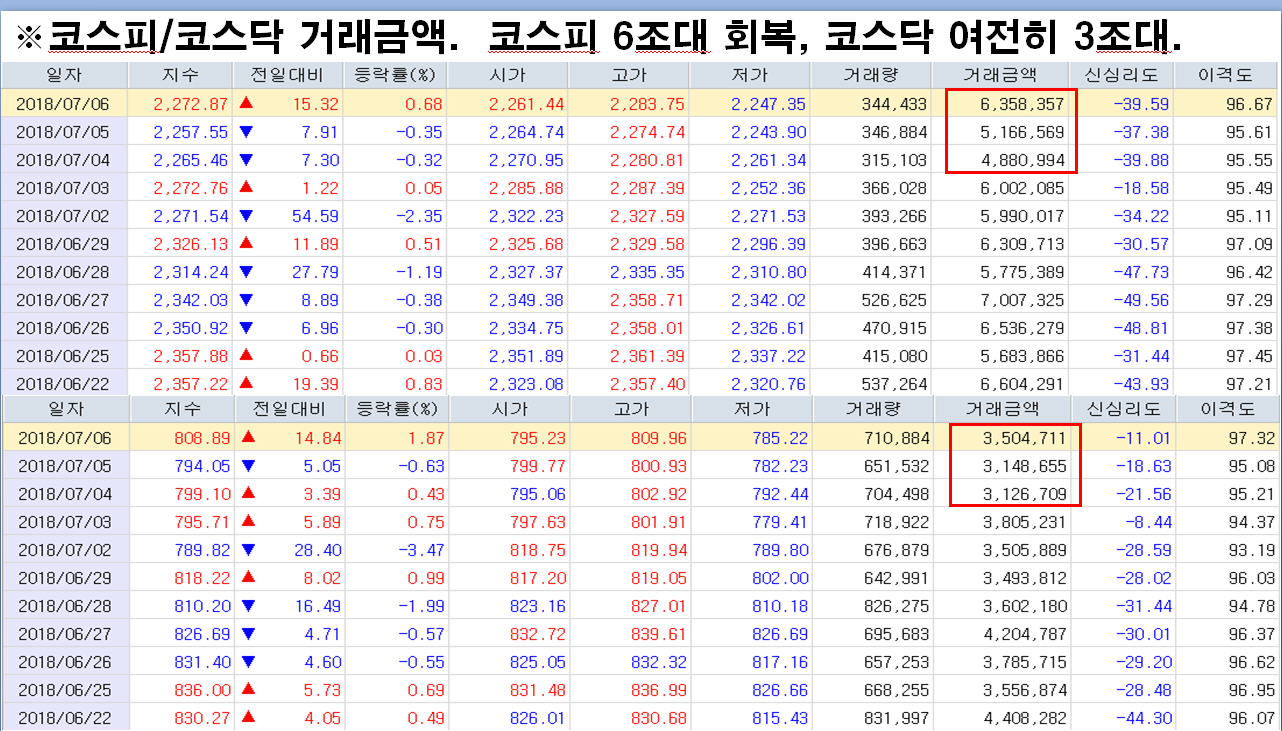Click the red up arrow beside 19.39

coord(246,384)
